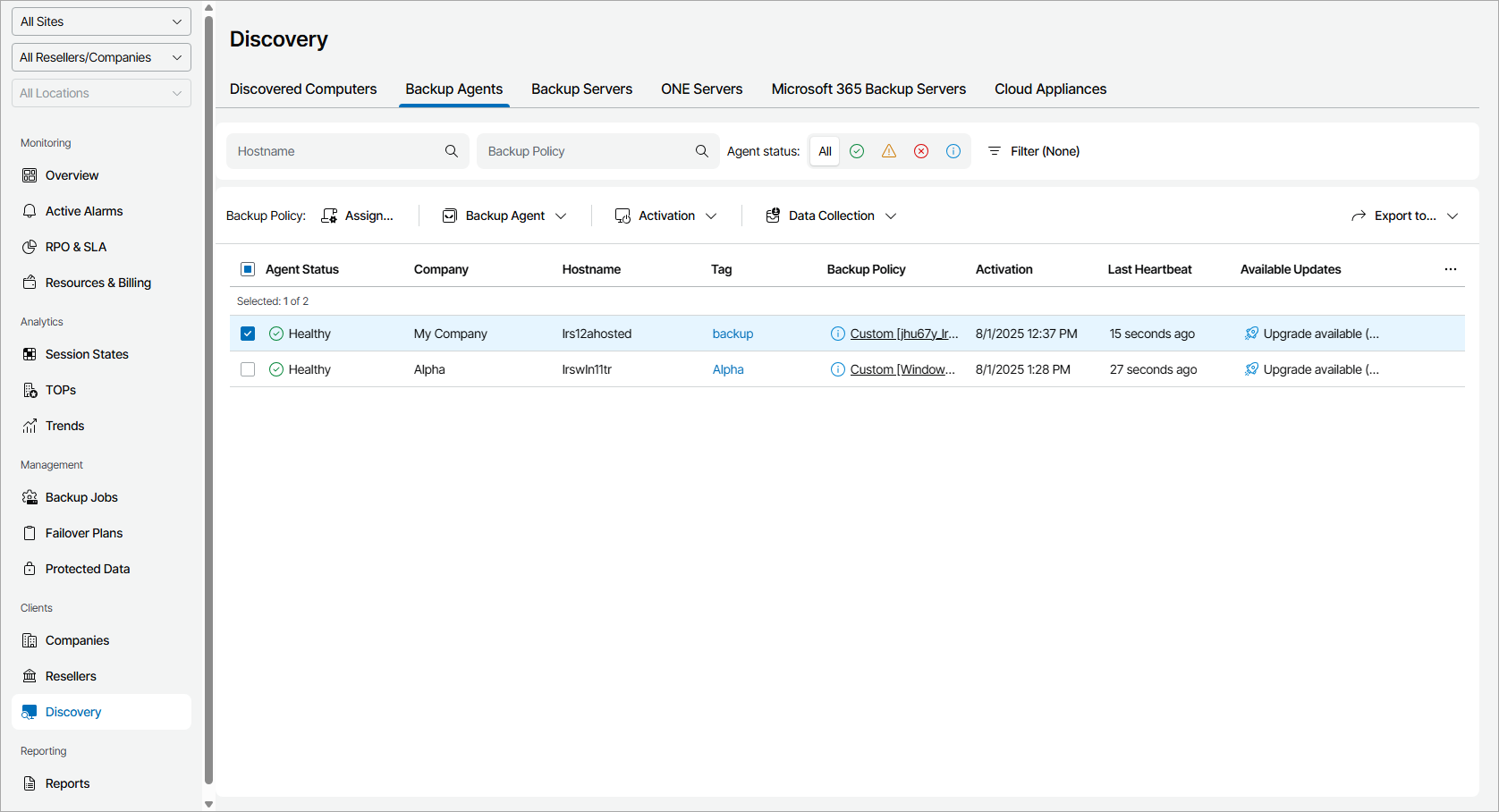Open the Custom [Window... policy link

[x=902, y=369]
